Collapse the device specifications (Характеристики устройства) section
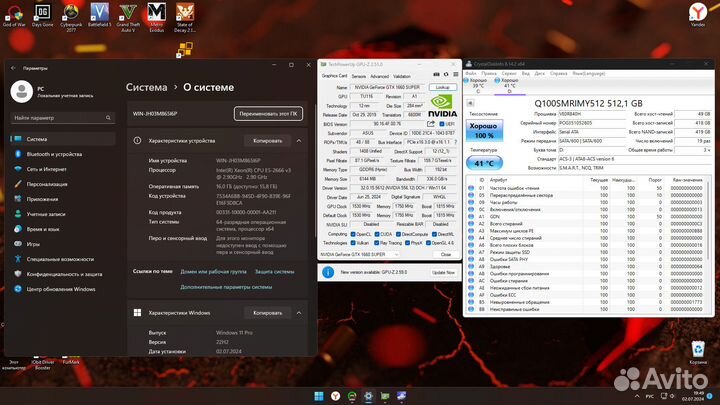Viewport: 720px width, 405px height. (299, 141)
